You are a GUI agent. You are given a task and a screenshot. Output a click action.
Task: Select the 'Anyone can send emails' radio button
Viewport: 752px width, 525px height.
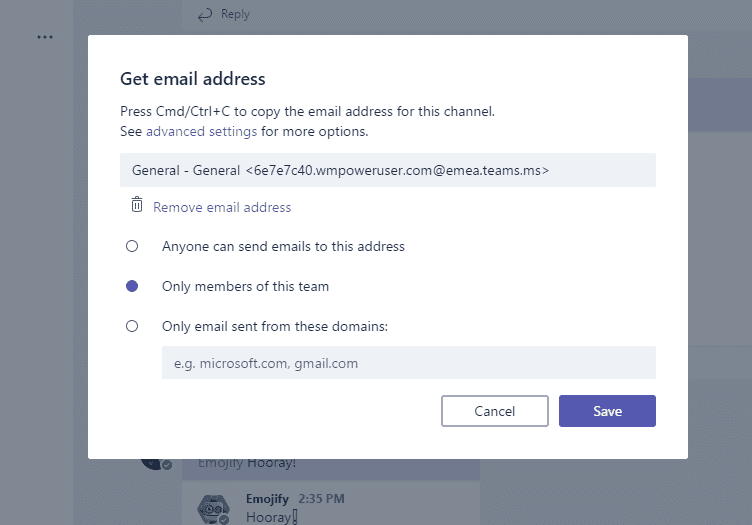132,246
